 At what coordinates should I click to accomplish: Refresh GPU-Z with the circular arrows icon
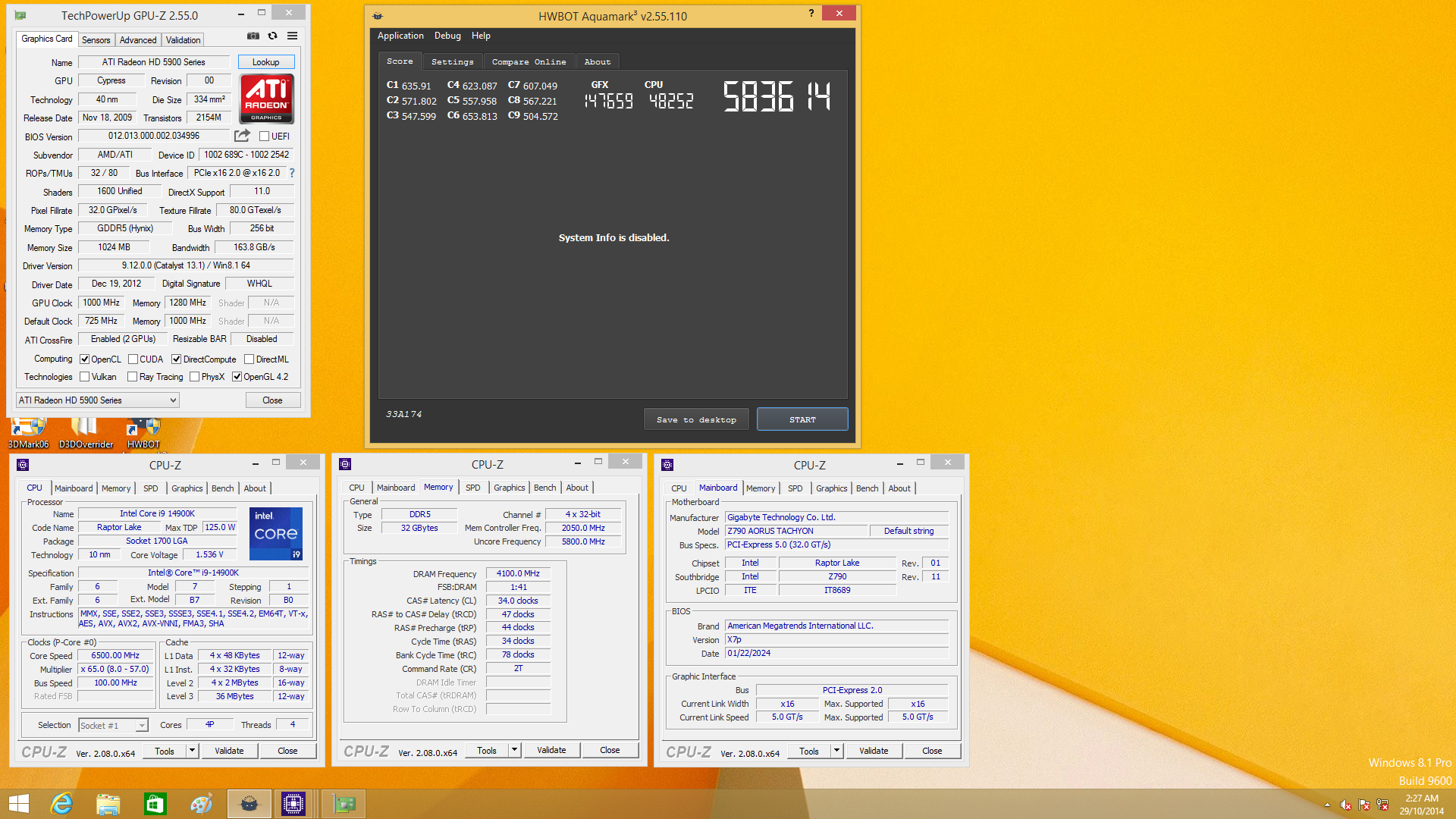coord(272,36)
